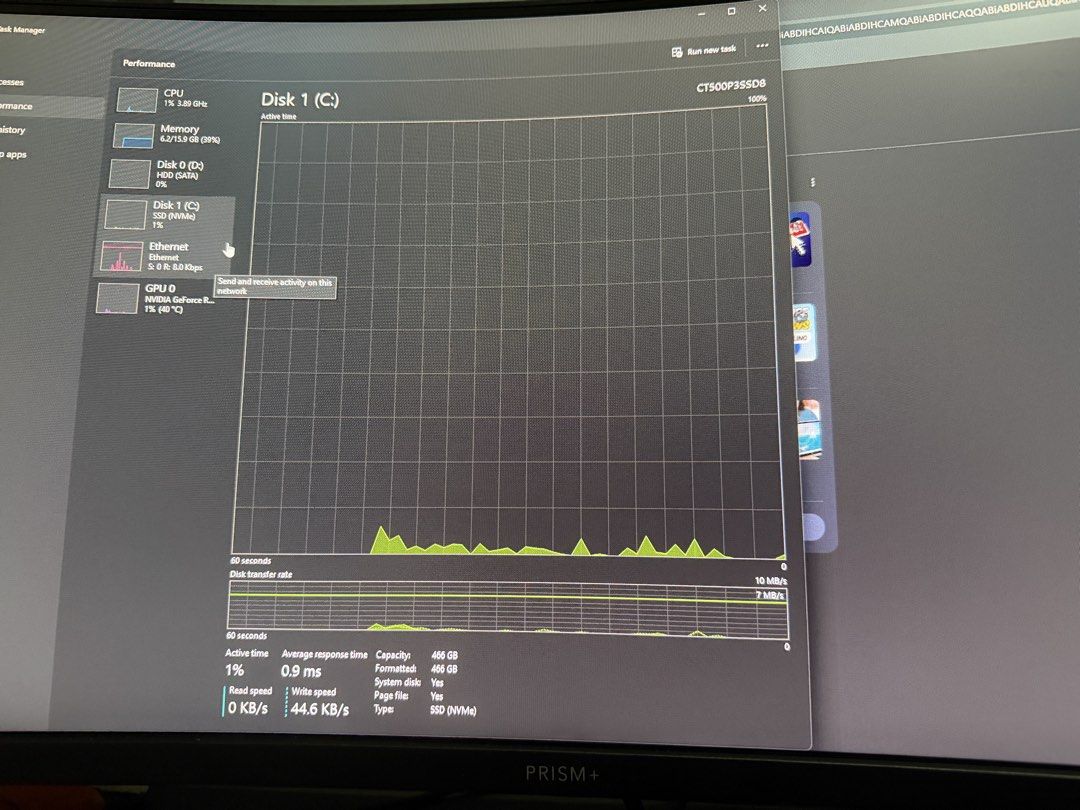This screenshot has height=810, width=1080.
Task: Click the Performance page header
Action: pos(149,63)
